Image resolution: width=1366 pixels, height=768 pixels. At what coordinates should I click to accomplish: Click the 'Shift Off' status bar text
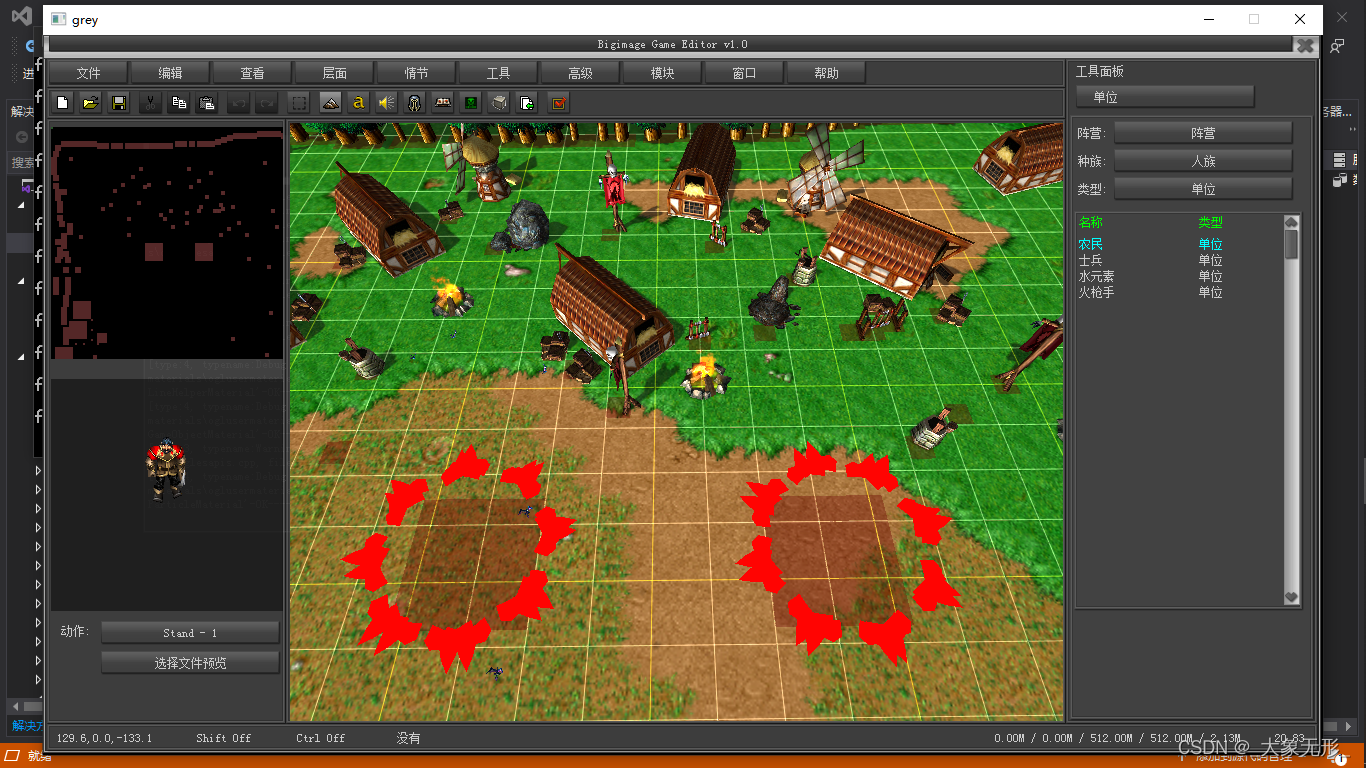coord(223,738)
